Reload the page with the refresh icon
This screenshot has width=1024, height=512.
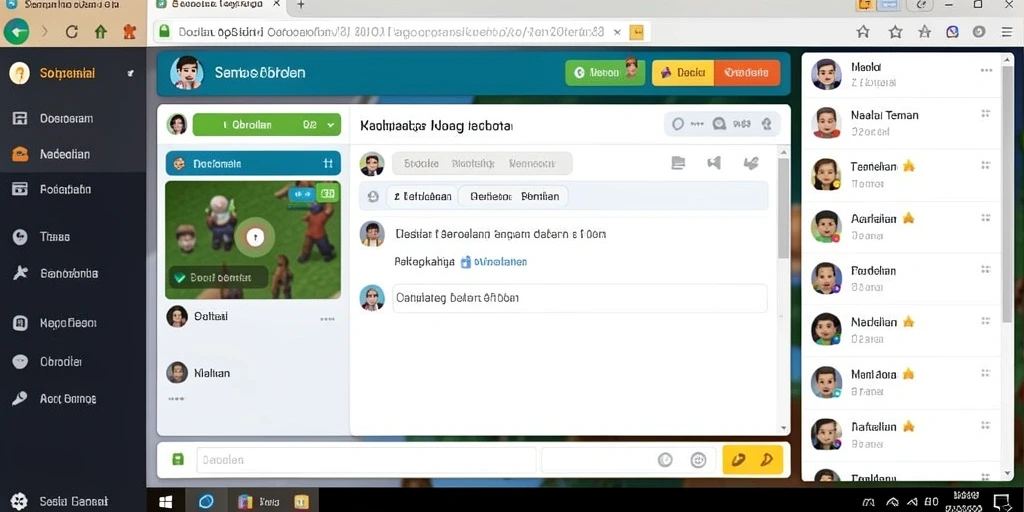coord(71,31)
